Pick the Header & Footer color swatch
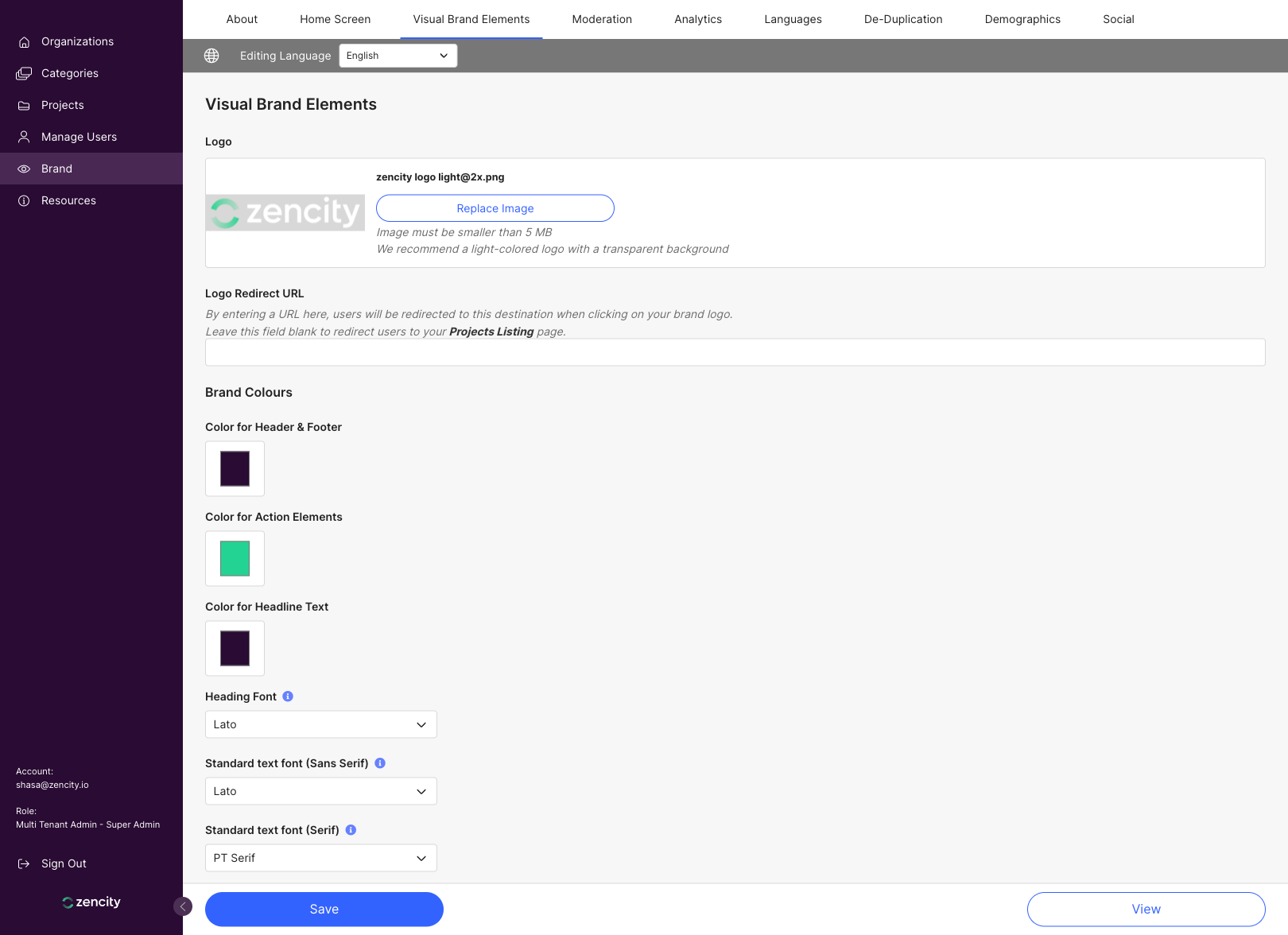The height and width of the screenshot is (935, 1288). pyautogui.click(x=235, y=469)
